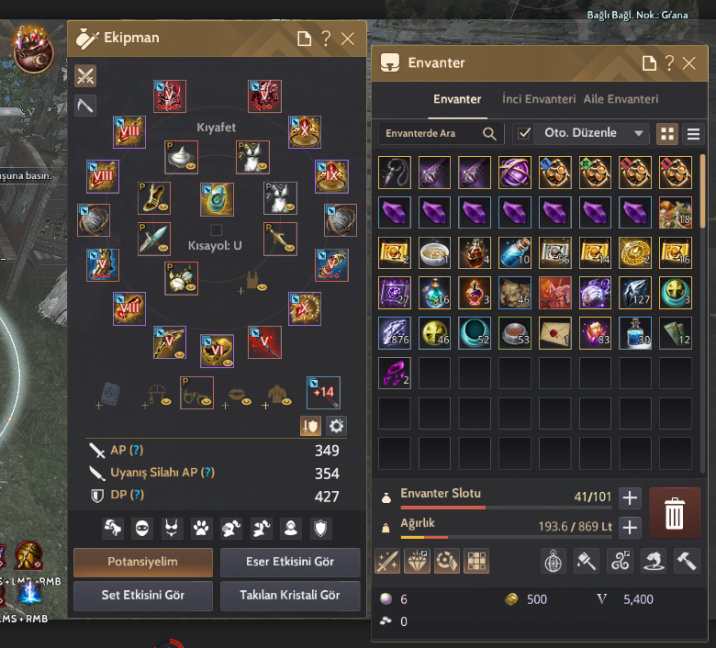
Task: Switch inventory to list view icon
Action: [693, 134]
